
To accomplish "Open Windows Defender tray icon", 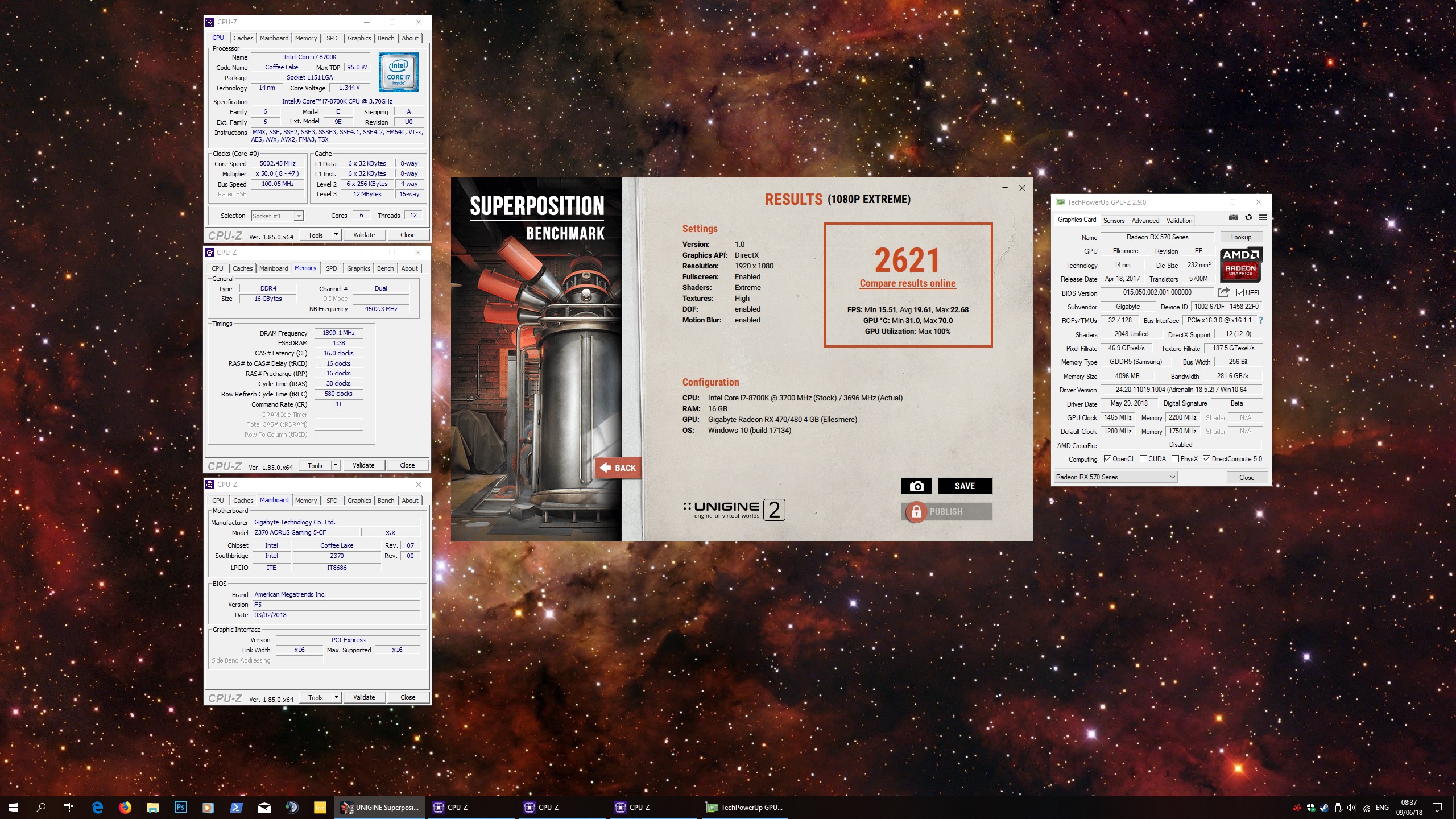I will click(1311, 808).
